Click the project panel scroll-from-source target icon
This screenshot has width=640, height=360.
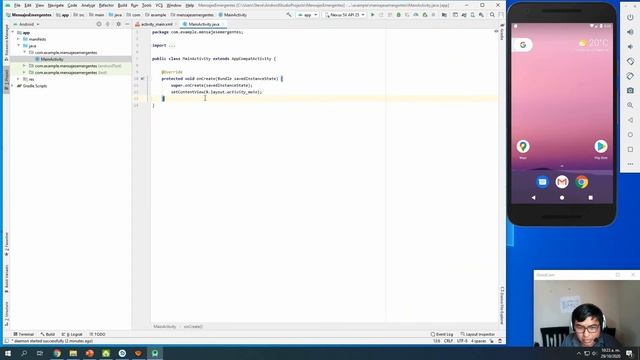click(99, 24)
